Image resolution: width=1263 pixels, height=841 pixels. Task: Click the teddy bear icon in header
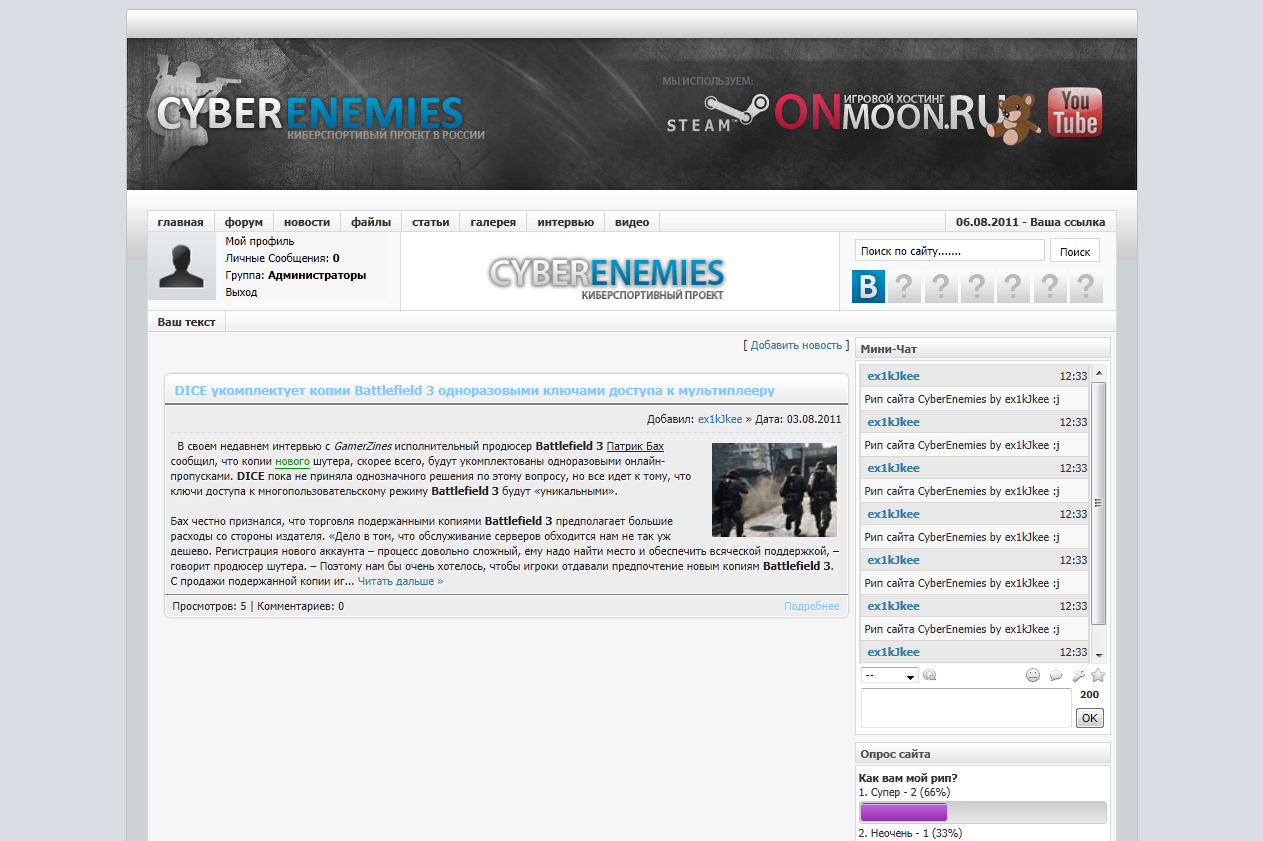pos(1013,119)
